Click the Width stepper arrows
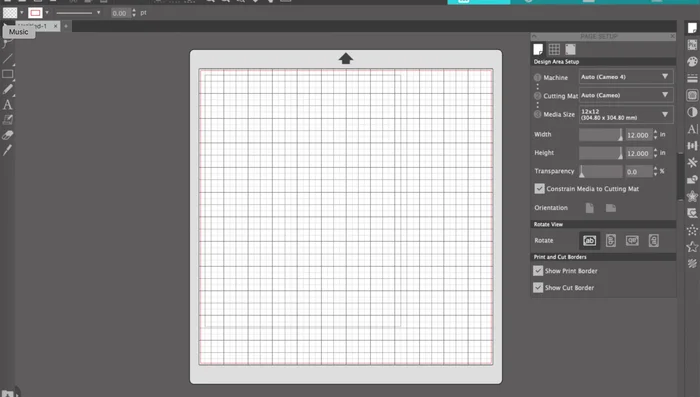Image resolution: width=700 pixels, height=397 pixels. 655,134
